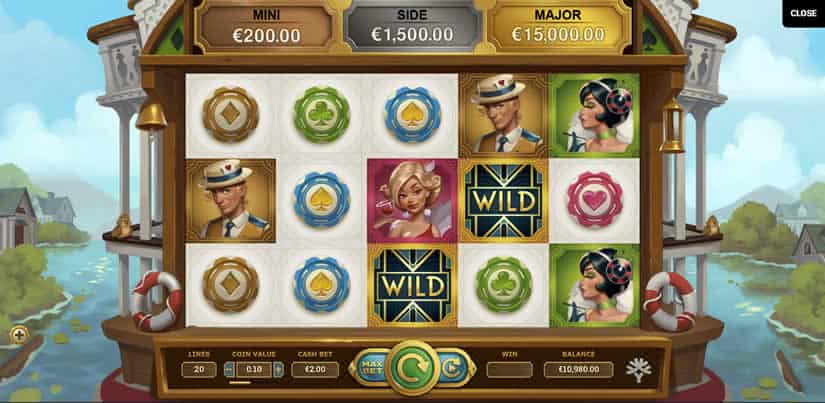The image size is (825, 403).
Task: Click the Balance display €10,980.00
Action: point(578,370)
